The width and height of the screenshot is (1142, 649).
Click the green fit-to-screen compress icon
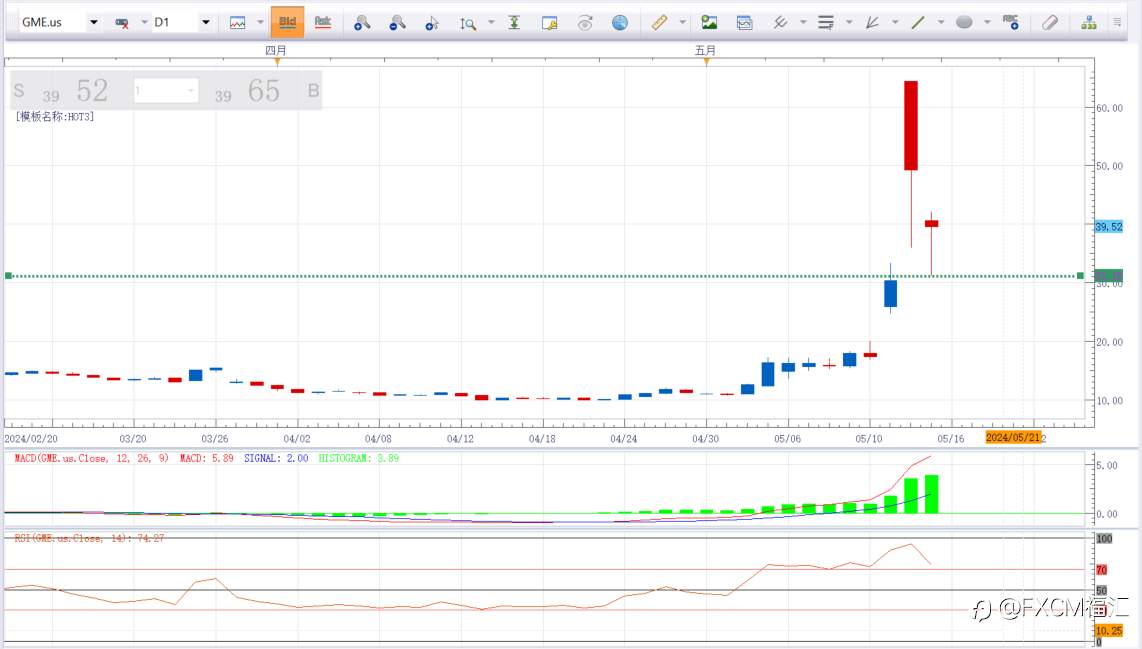514,23
